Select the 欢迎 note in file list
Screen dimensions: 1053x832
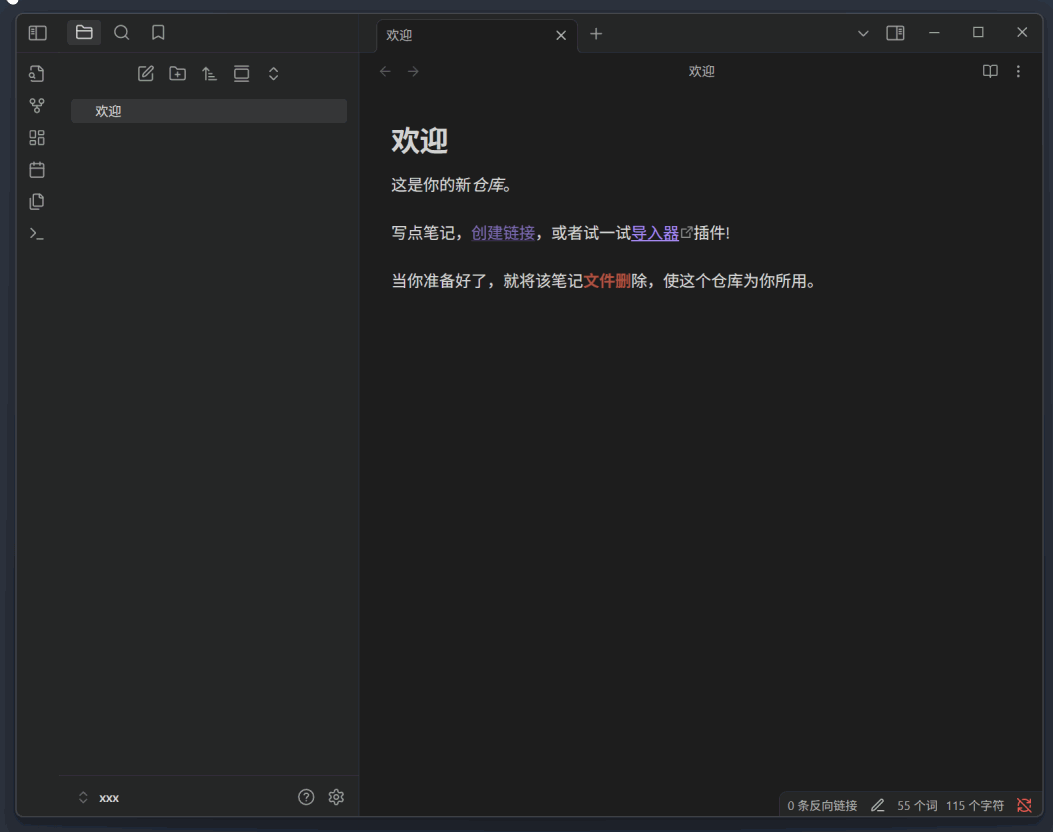pos(209,111)
